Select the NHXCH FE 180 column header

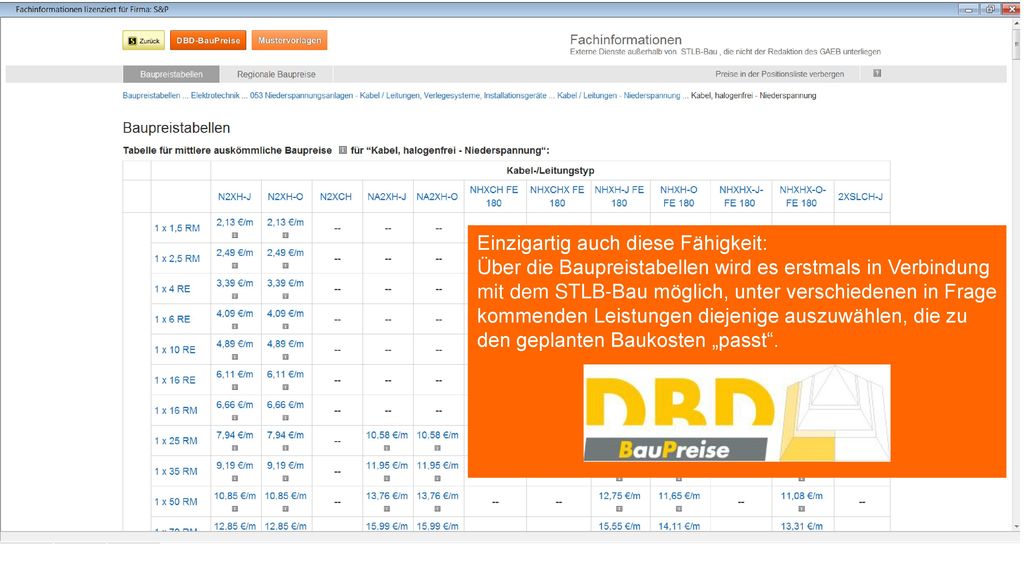[494, 197]
